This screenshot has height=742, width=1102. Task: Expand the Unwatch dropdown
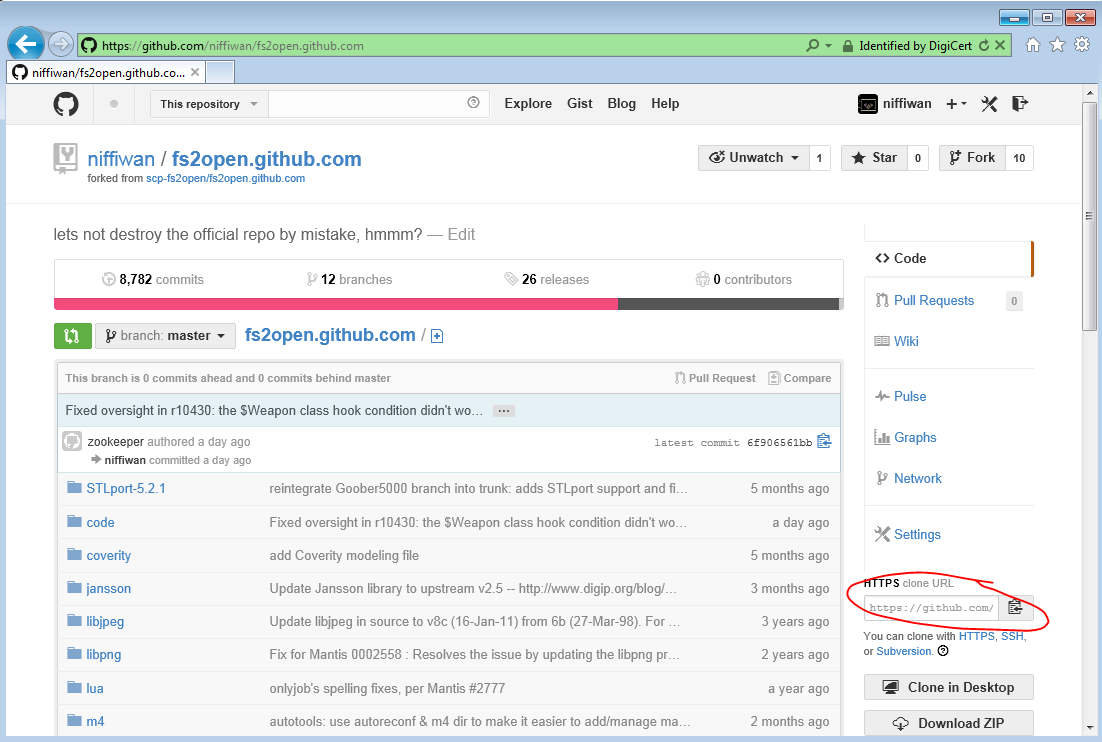click(x=754, y=158)
